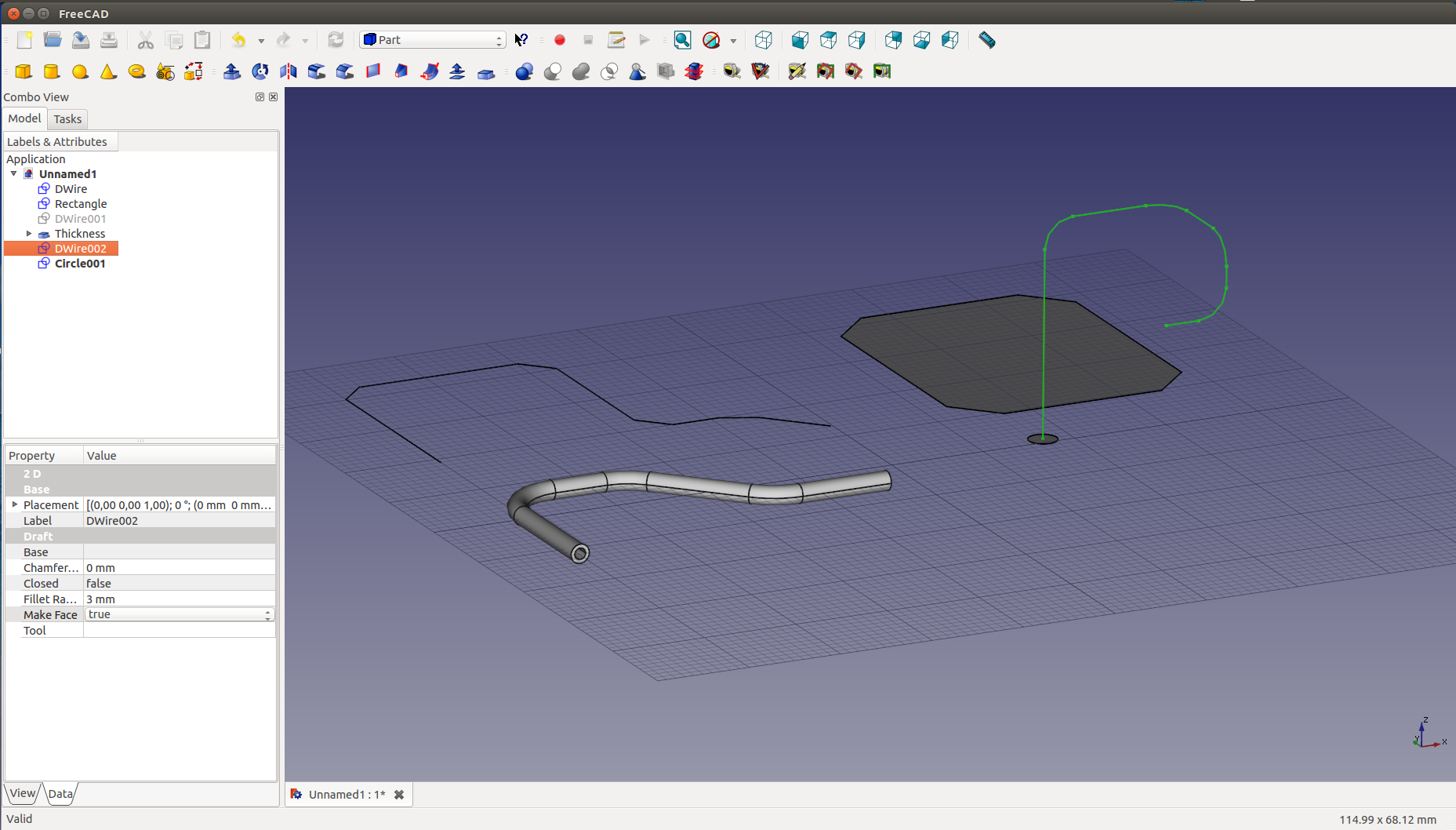Screen dimensions: 1456x830
Task: Open the Make Face true/false dropdown
Action: click(180, 614)
